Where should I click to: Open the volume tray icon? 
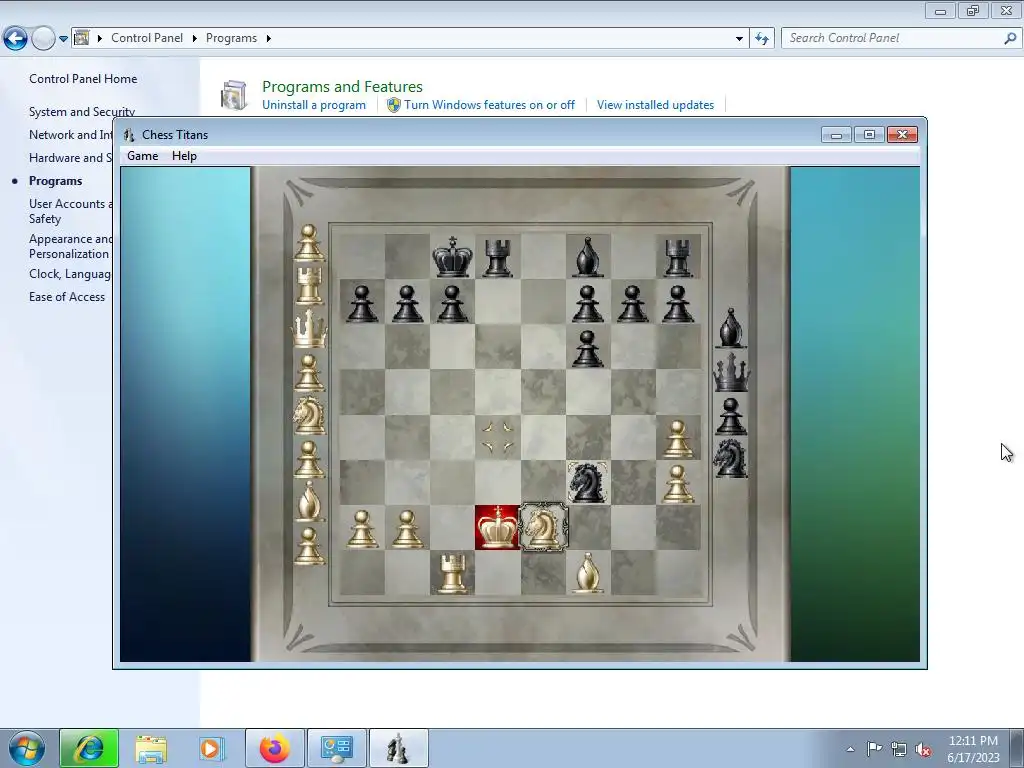pyautogui.click(x=923, y=749)
